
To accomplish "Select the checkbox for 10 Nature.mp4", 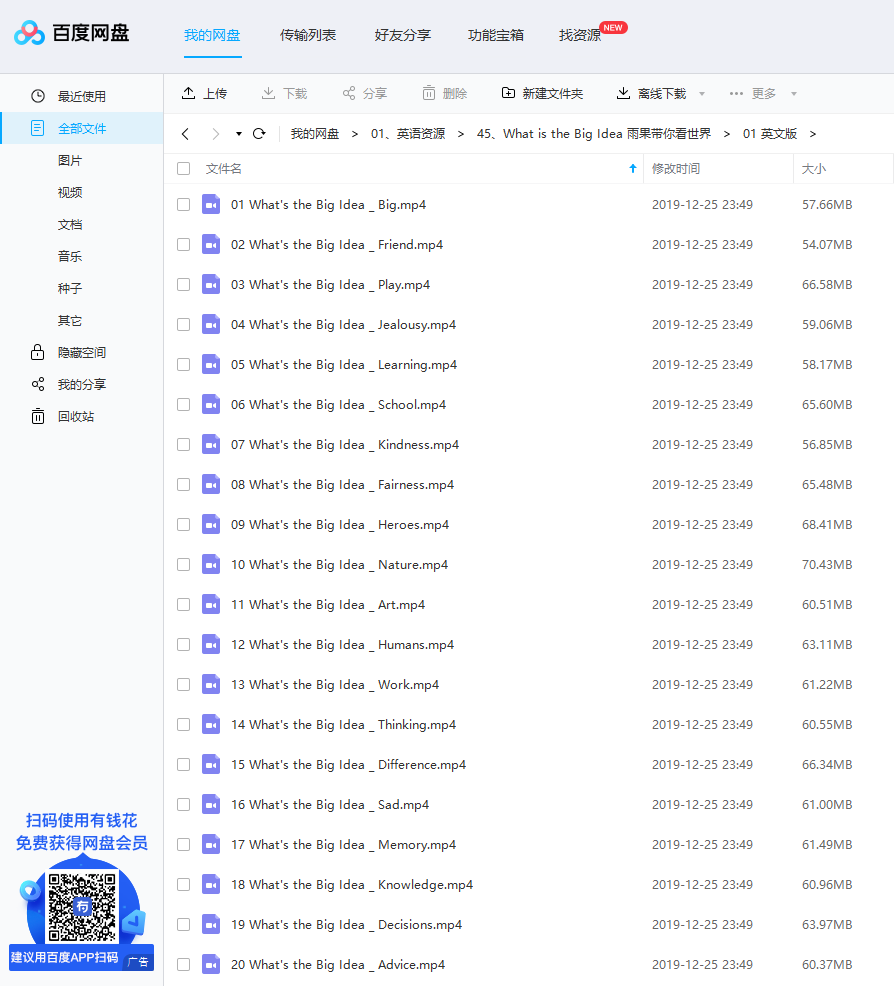I will 183,564.
